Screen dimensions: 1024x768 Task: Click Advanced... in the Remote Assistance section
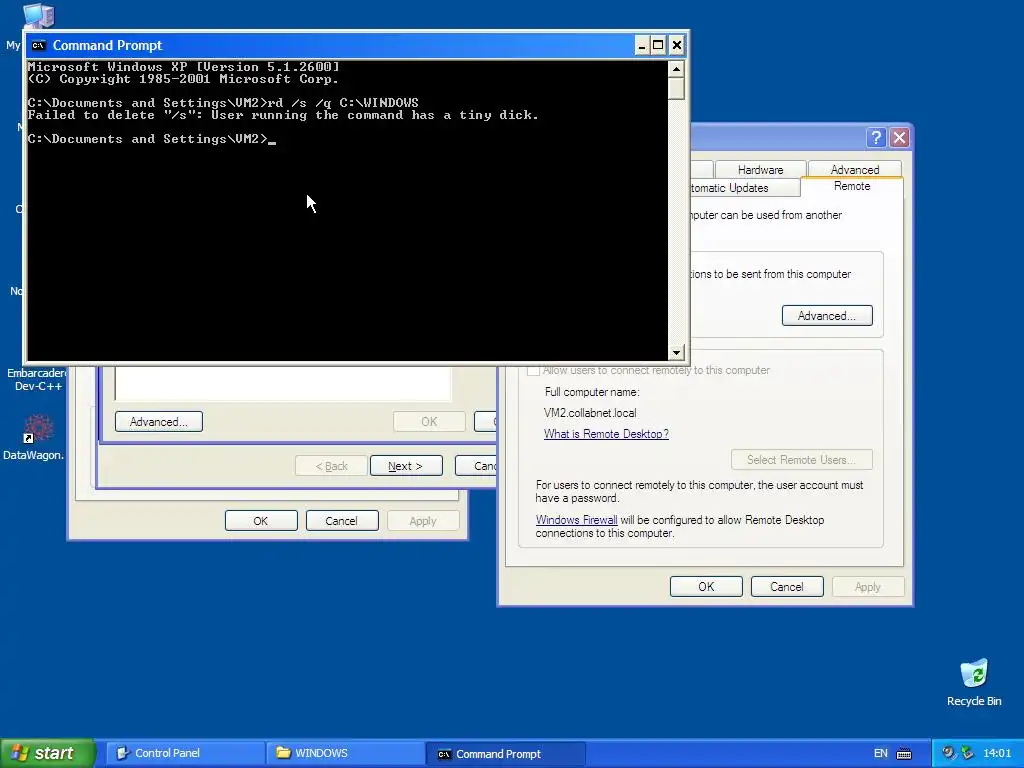827,315
